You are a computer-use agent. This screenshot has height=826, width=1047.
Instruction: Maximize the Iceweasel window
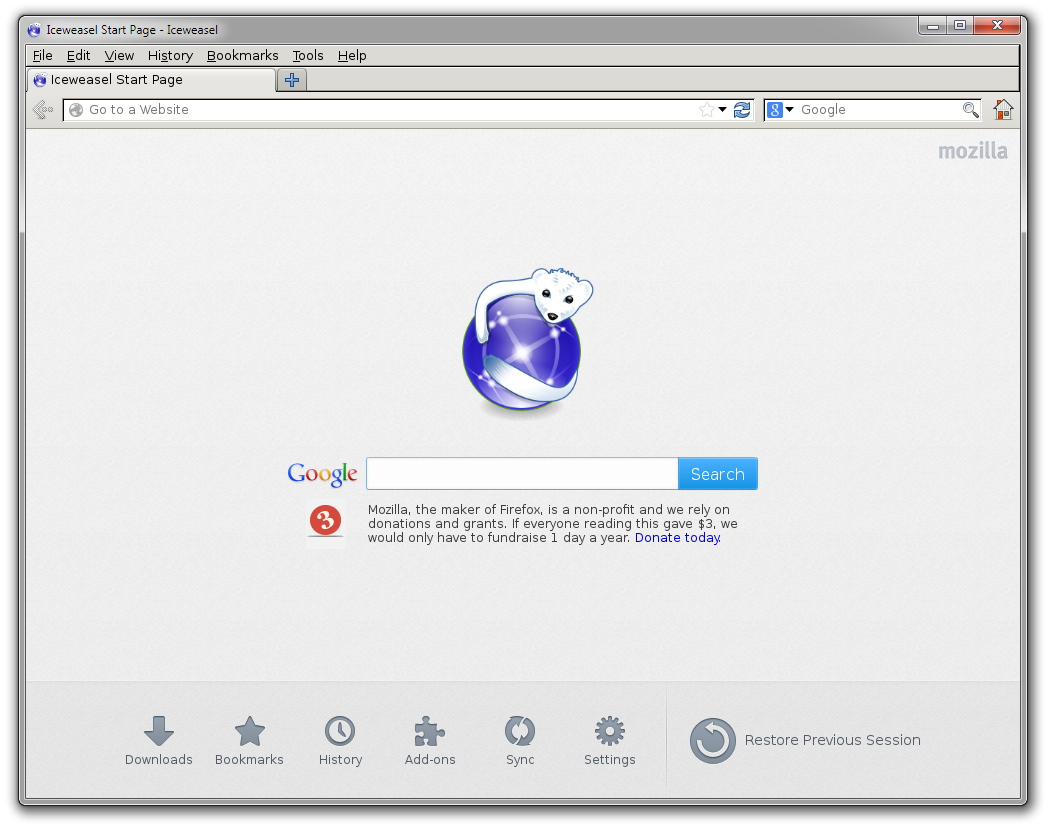[x=960, y=26]
